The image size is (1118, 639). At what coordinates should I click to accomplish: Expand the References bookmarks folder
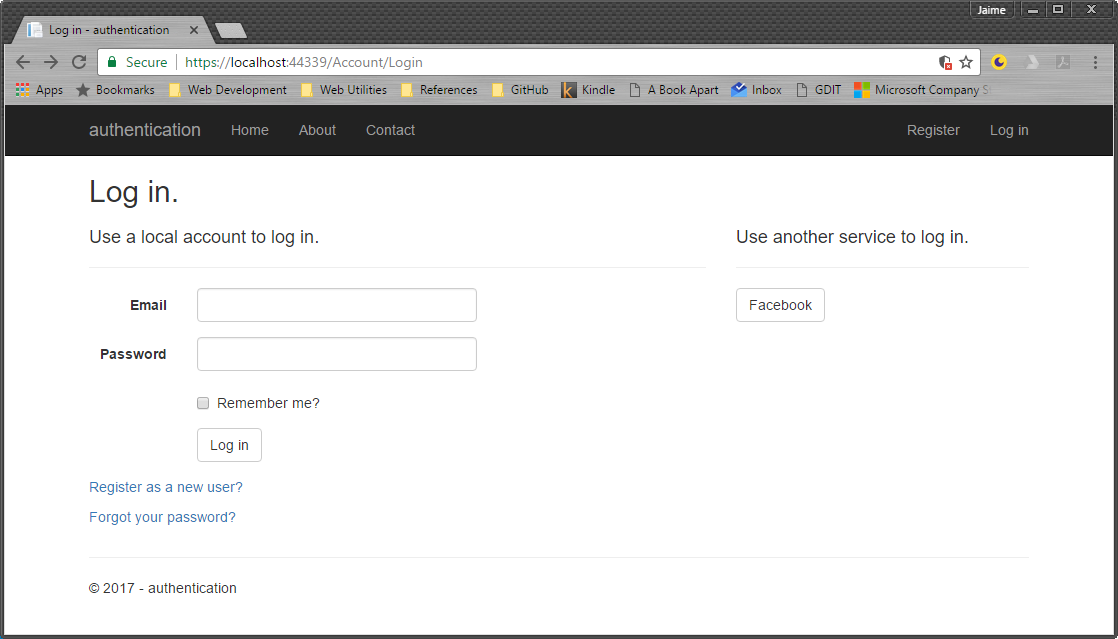[x=439, y=90]
